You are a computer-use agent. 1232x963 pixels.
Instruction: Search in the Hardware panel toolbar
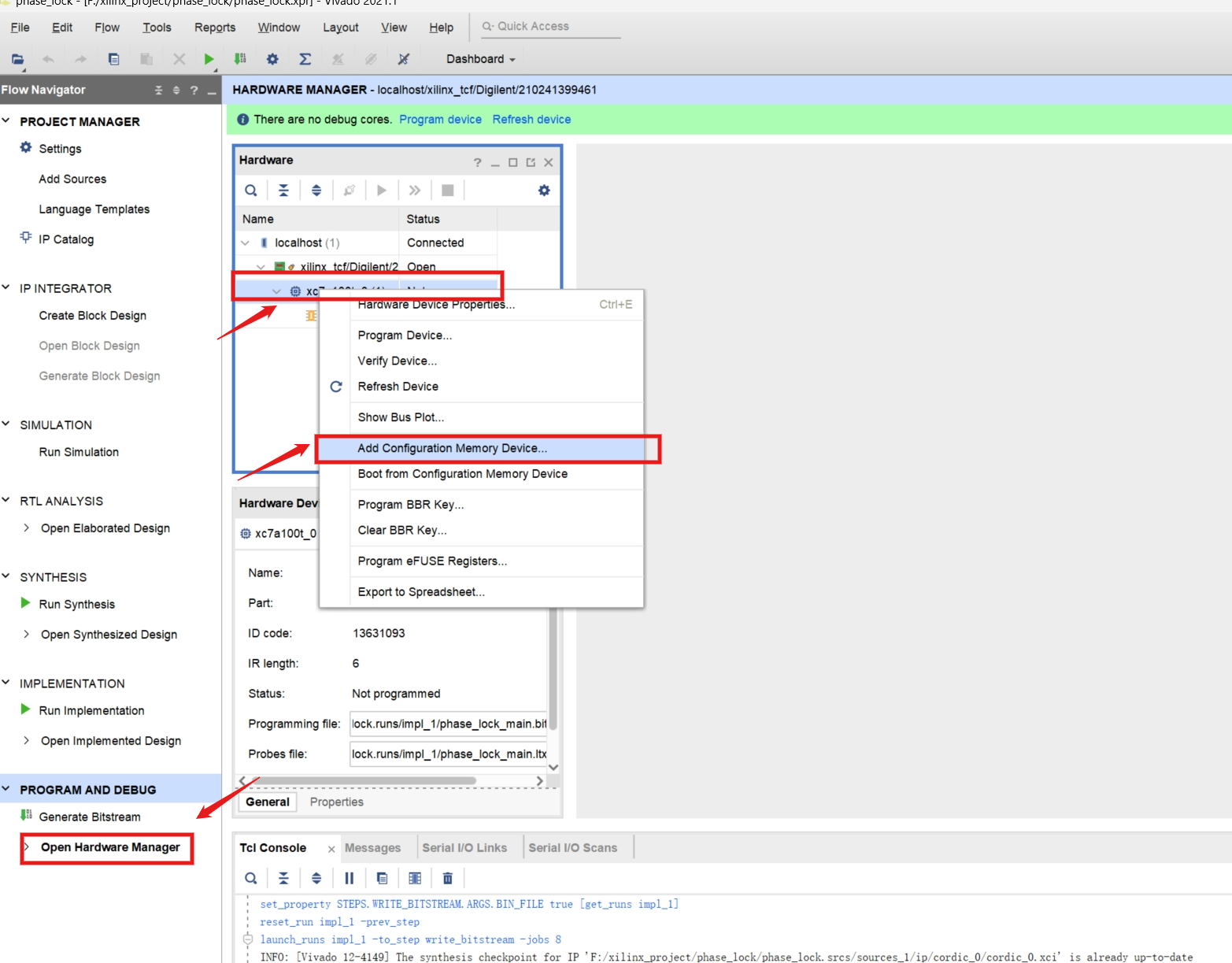click(x=250, y=191)
